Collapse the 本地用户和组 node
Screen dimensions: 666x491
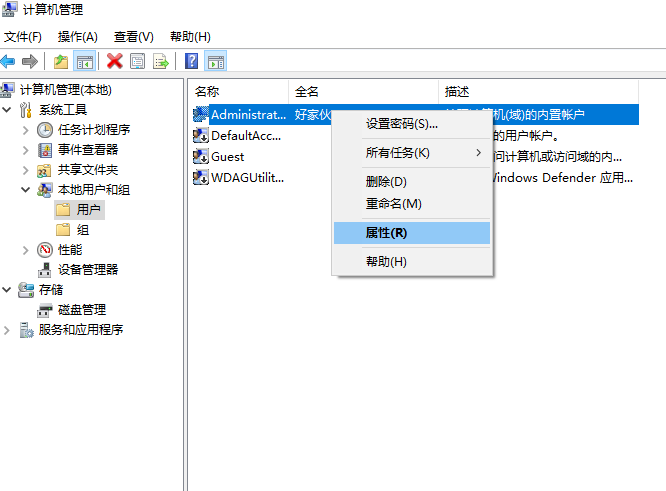pos(26,189)
